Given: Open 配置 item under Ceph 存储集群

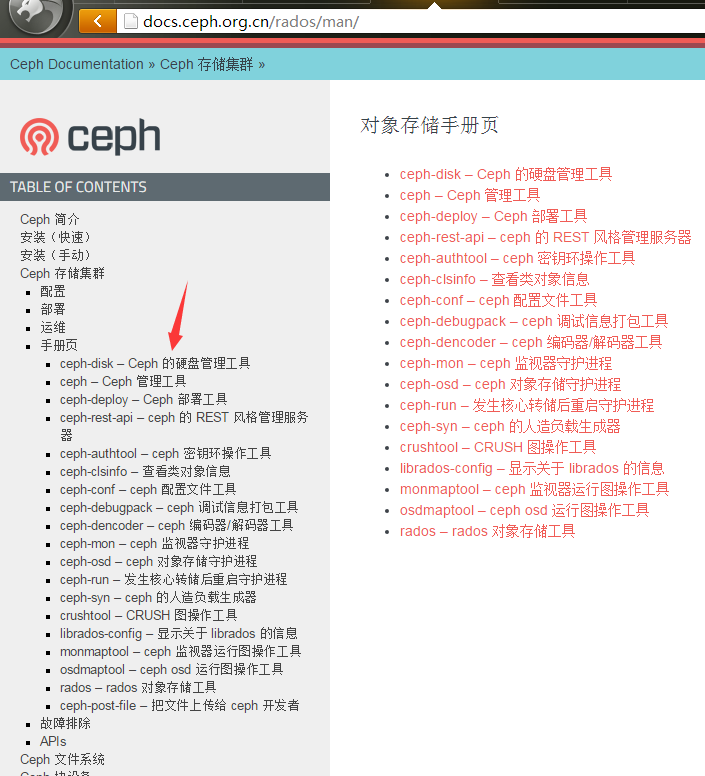Looking at the screenshot, I should 53,291.
